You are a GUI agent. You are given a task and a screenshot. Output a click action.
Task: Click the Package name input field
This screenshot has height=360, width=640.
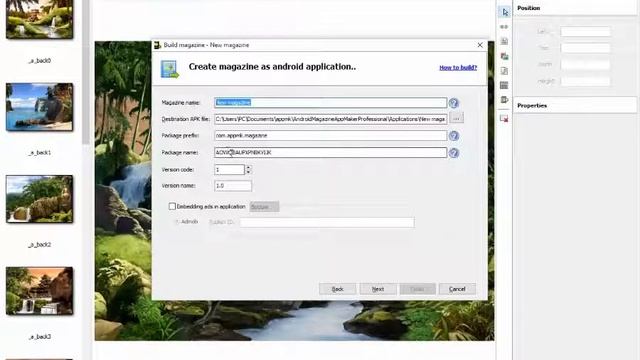pos(330,153)
